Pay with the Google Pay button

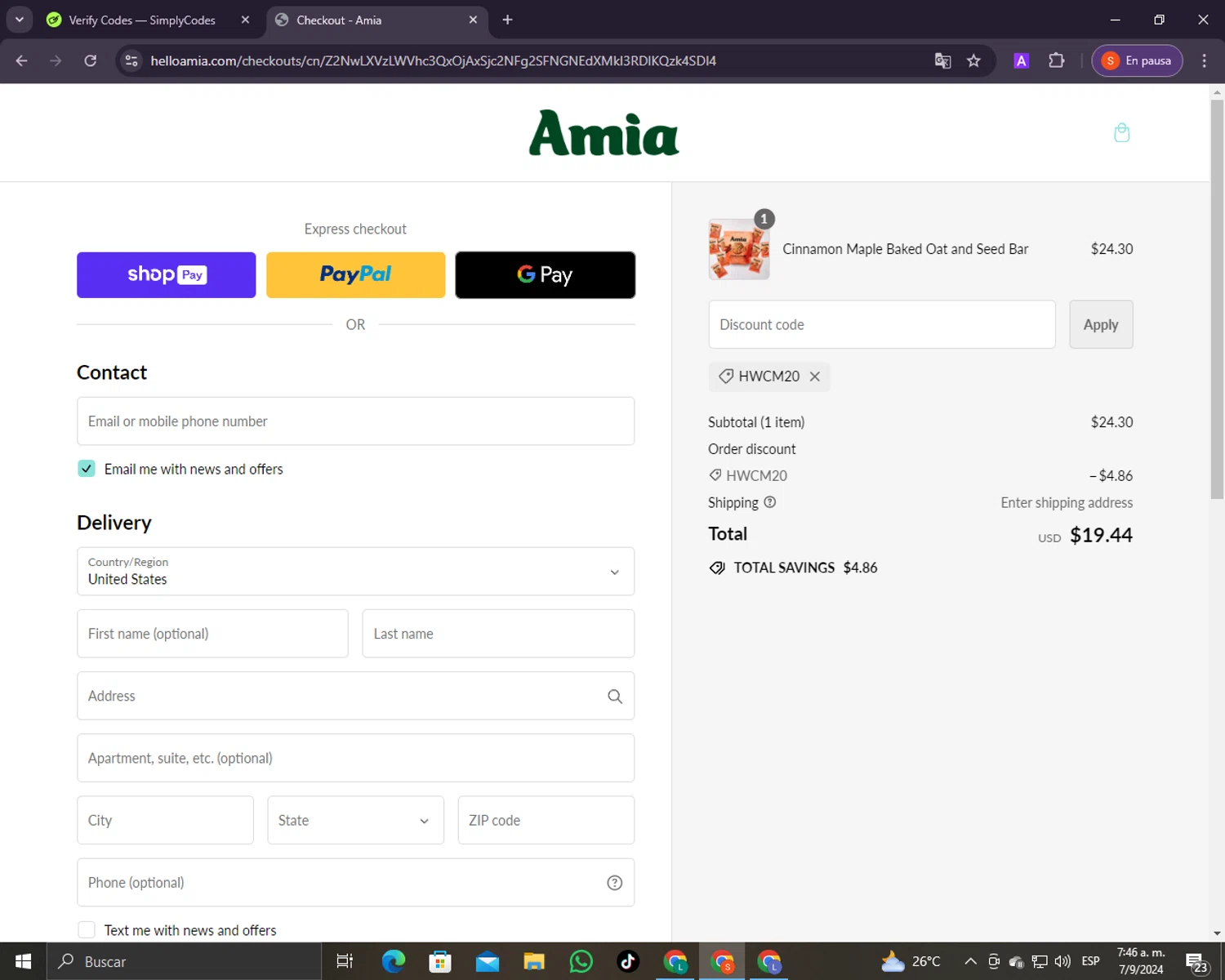[545, 275]
